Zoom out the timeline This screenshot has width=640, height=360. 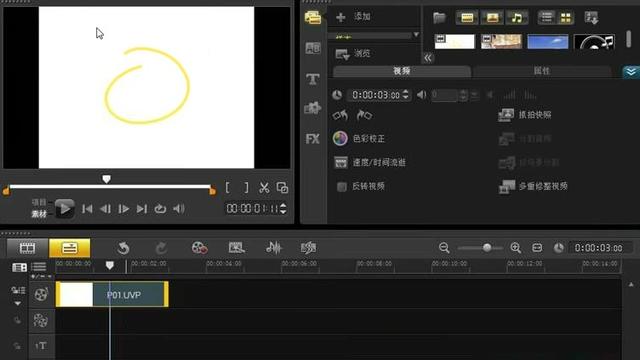pos(444,248)
